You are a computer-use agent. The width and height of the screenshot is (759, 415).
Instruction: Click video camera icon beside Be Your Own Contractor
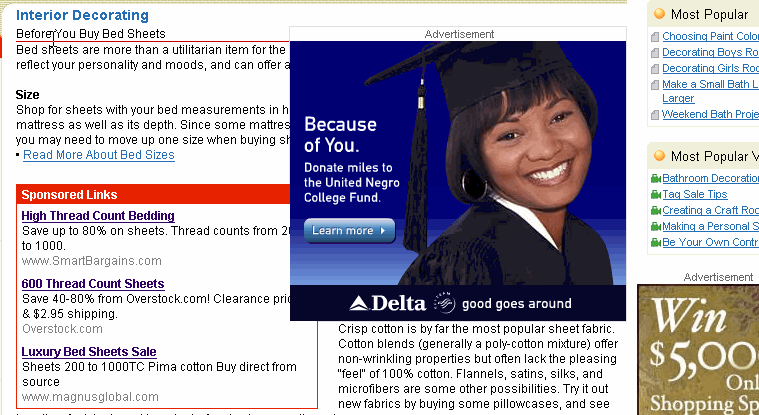(x=656, y=243)
